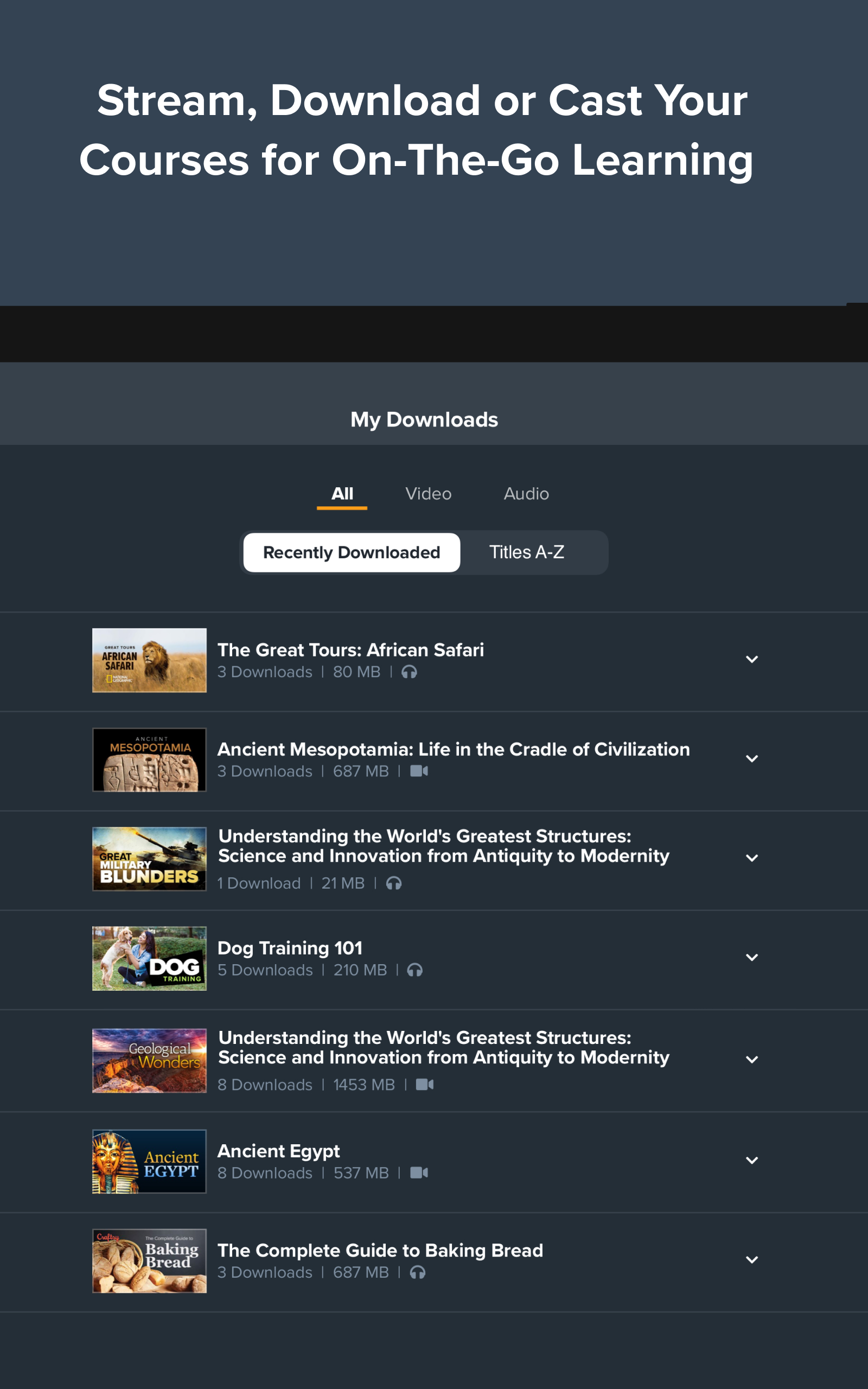Expand The Great Tours: African Safari row
868x1389 pixels.
pyautogui.click(x=751, y=659)
